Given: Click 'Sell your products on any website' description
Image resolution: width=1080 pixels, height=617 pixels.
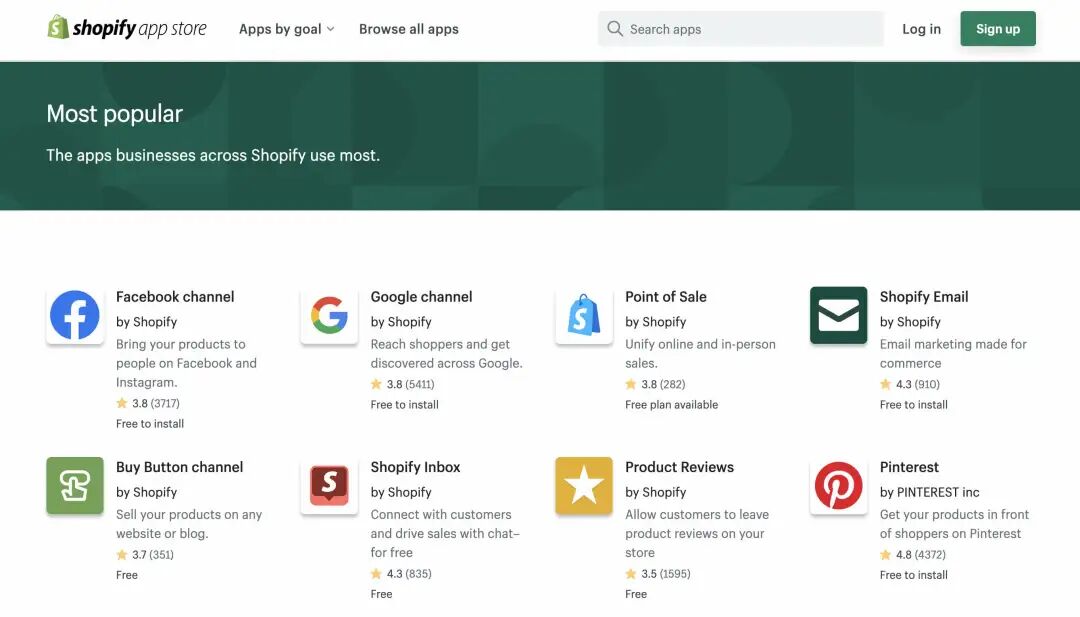Looking at the screenshot, I should (189, 524).
